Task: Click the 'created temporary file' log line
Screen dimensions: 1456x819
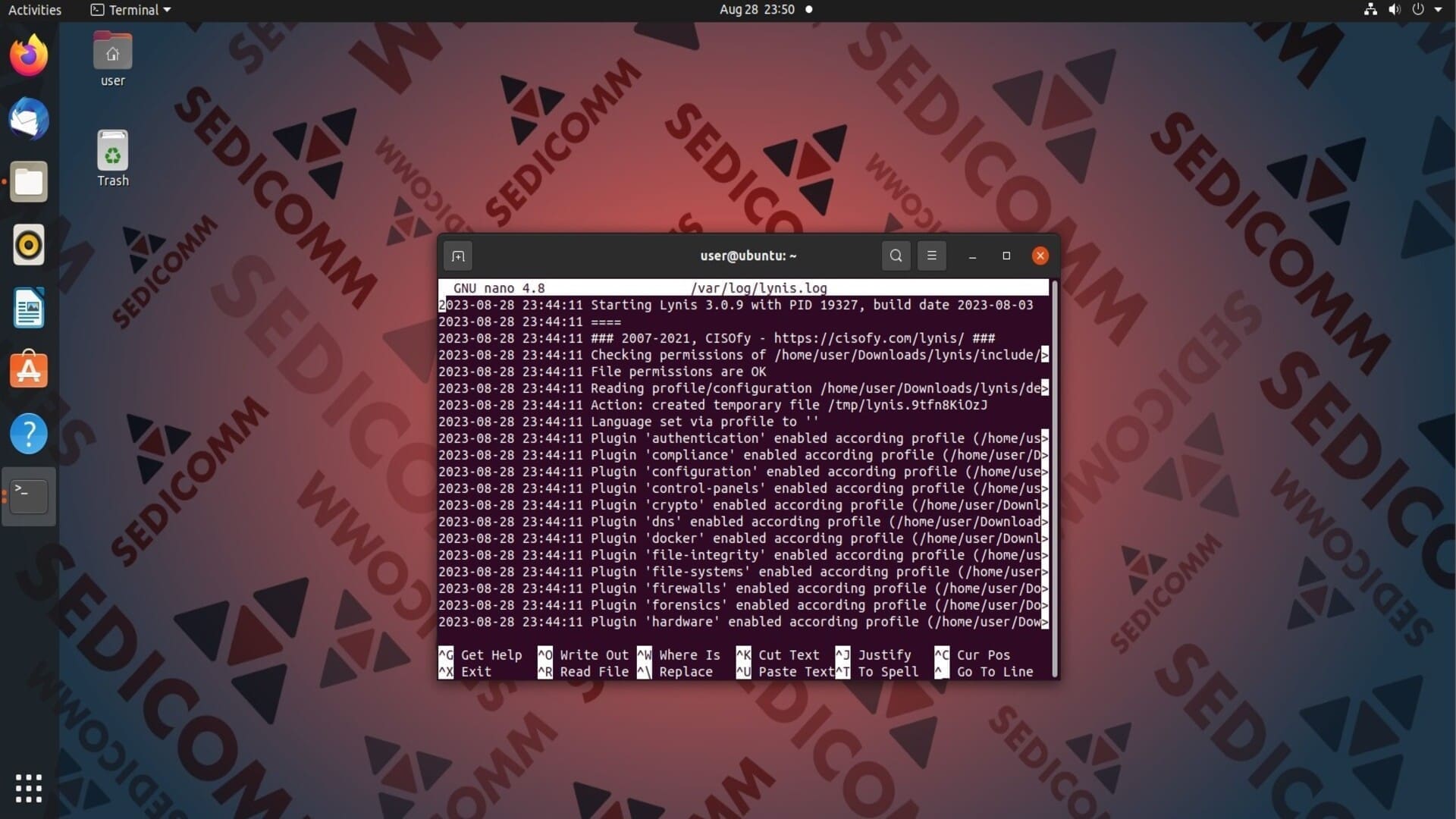Action: point(713,405)
